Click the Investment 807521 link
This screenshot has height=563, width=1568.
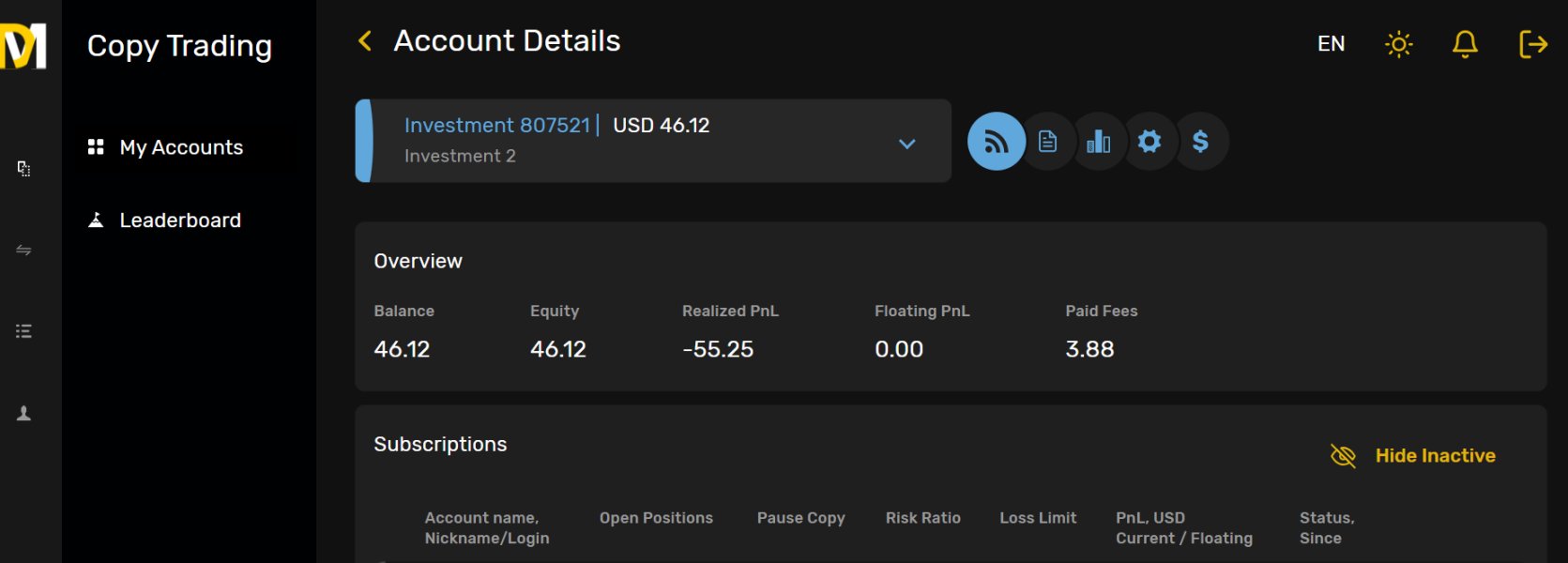(x=497, y=125)
